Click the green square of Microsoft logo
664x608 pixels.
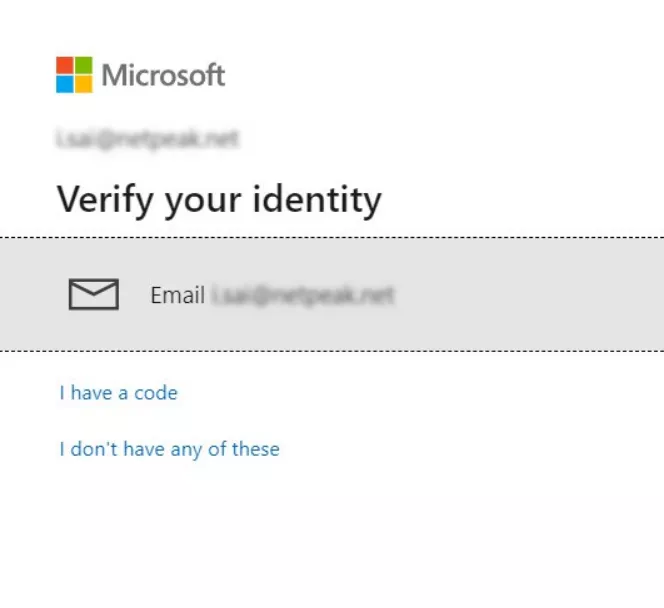[83, 66]
